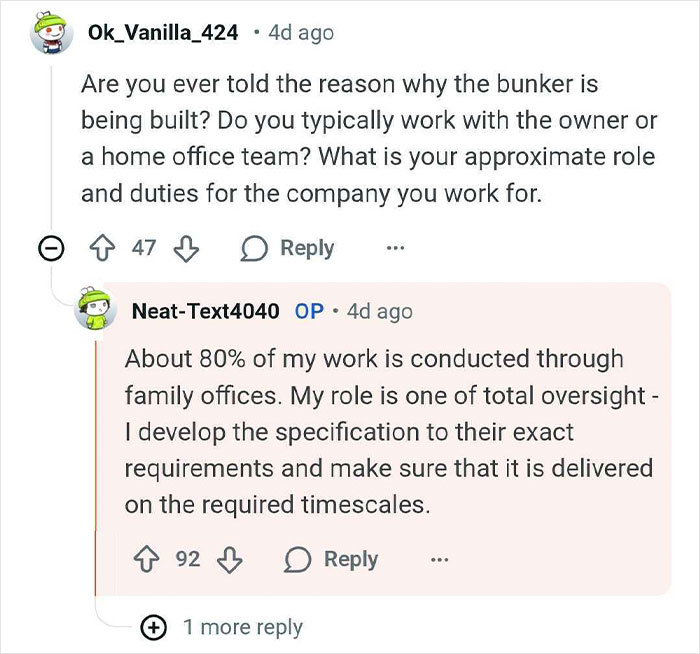Click Ok_Vanilla_424's 4d ago timestamp

[302, 34]
